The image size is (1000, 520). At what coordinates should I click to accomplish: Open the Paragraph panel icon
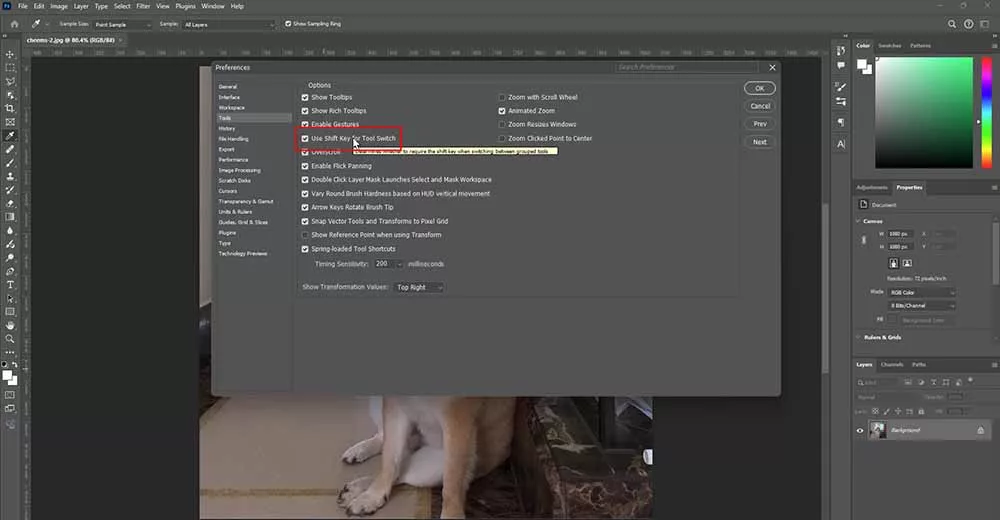[841, 122]
